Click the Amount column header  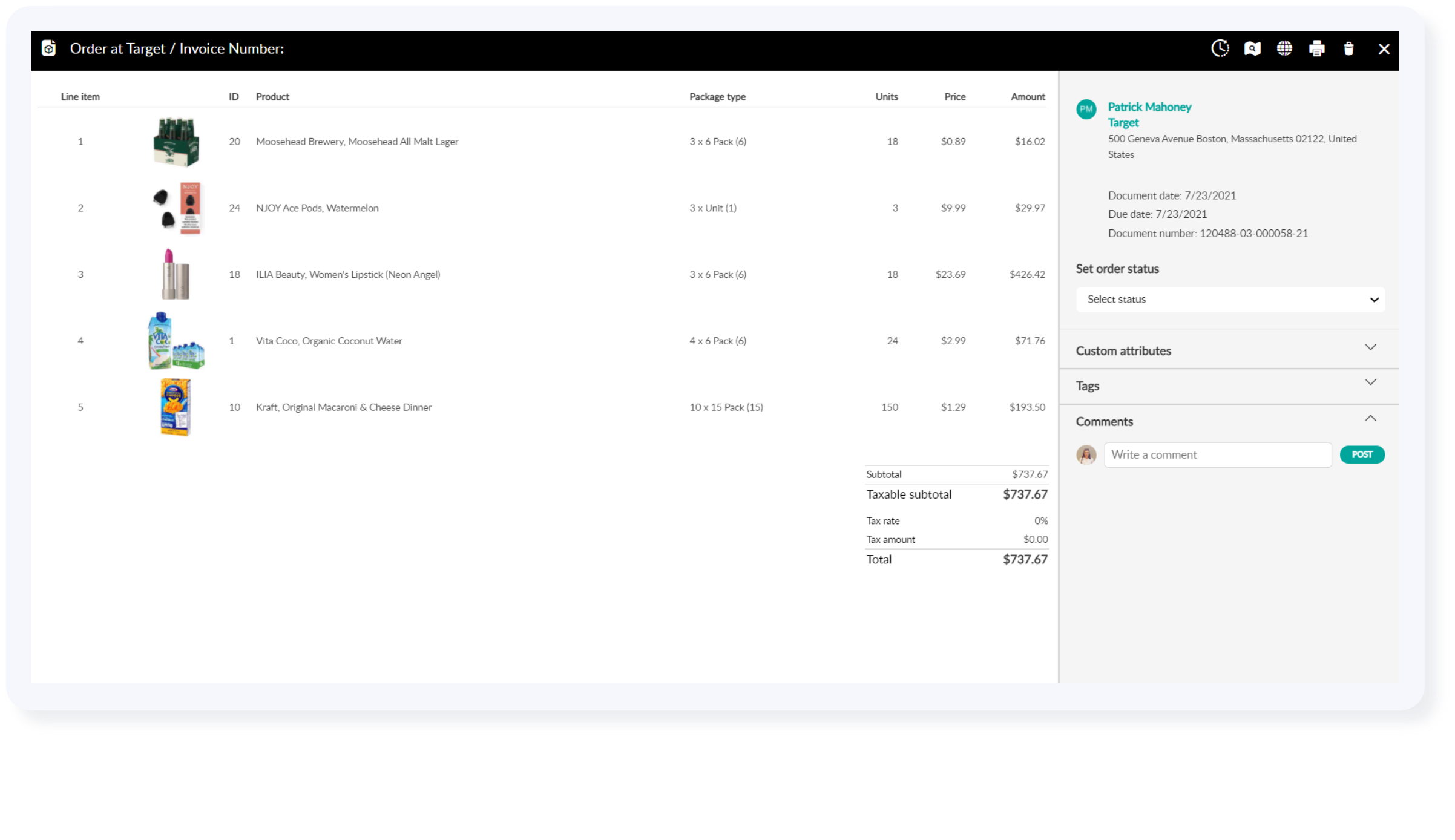tap(1028, 97)
